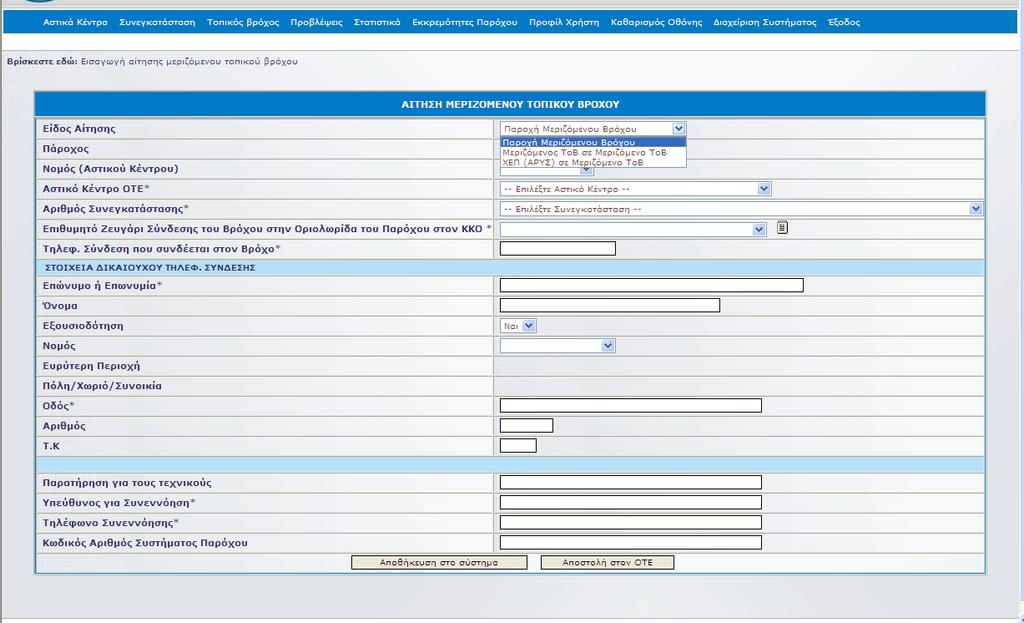Screen dimensions: 1024x623
Task: Click the Είδος Αίτησης label
Action: pos(79,129)
